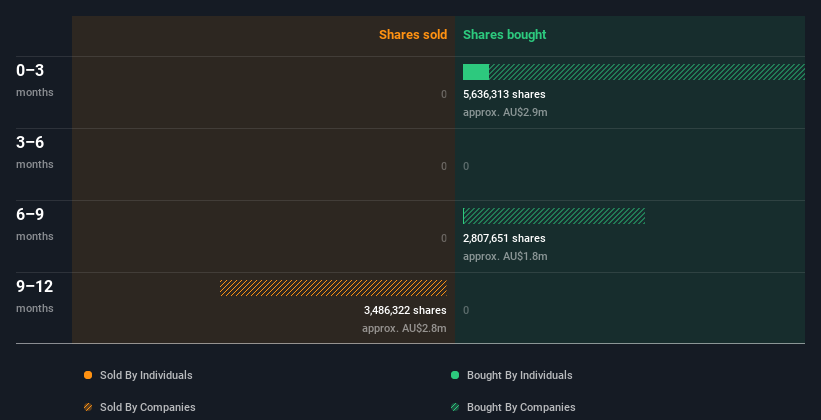This screenshot has height=420, width=821.
Task: Click the hatched Bought By Companies legend icon
Action: (455, 407)
